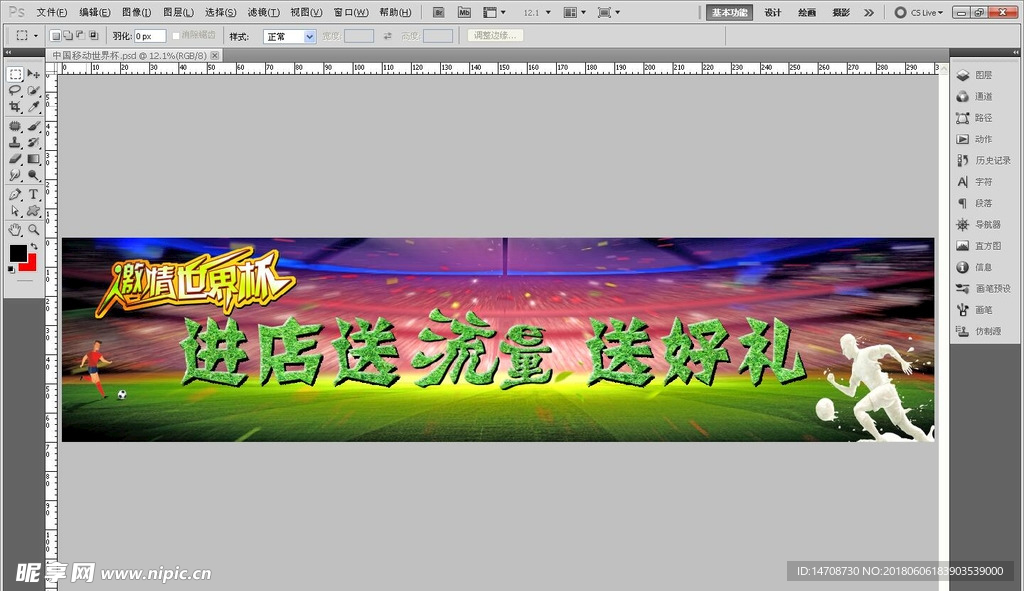
Task: Select the Pen tool
Action: [x=15, y=195]
